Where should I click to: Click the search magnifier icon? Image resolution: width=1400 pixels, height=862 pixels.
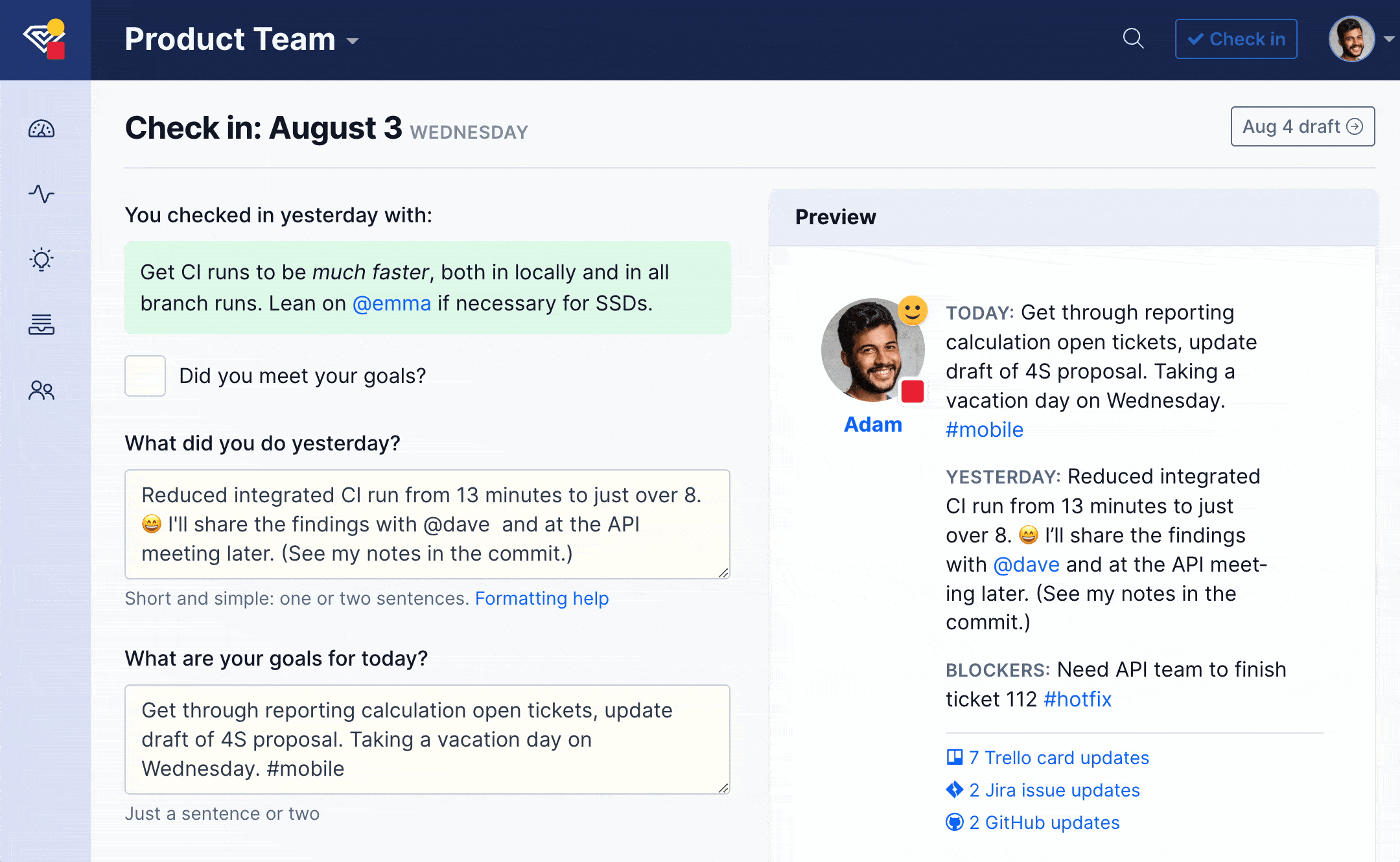[x=1133, y=39]
